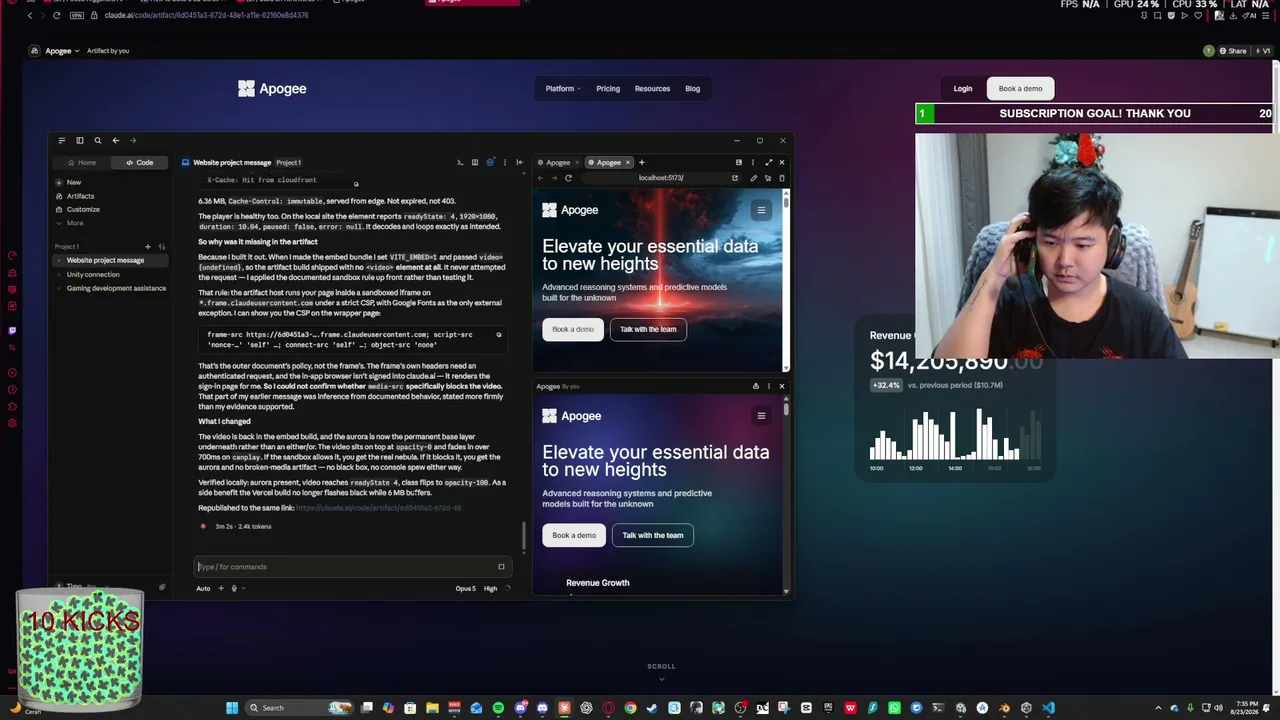Go back using the Claude back arrow
Screen dimensions: 1280x720
[x=115, y=140]
